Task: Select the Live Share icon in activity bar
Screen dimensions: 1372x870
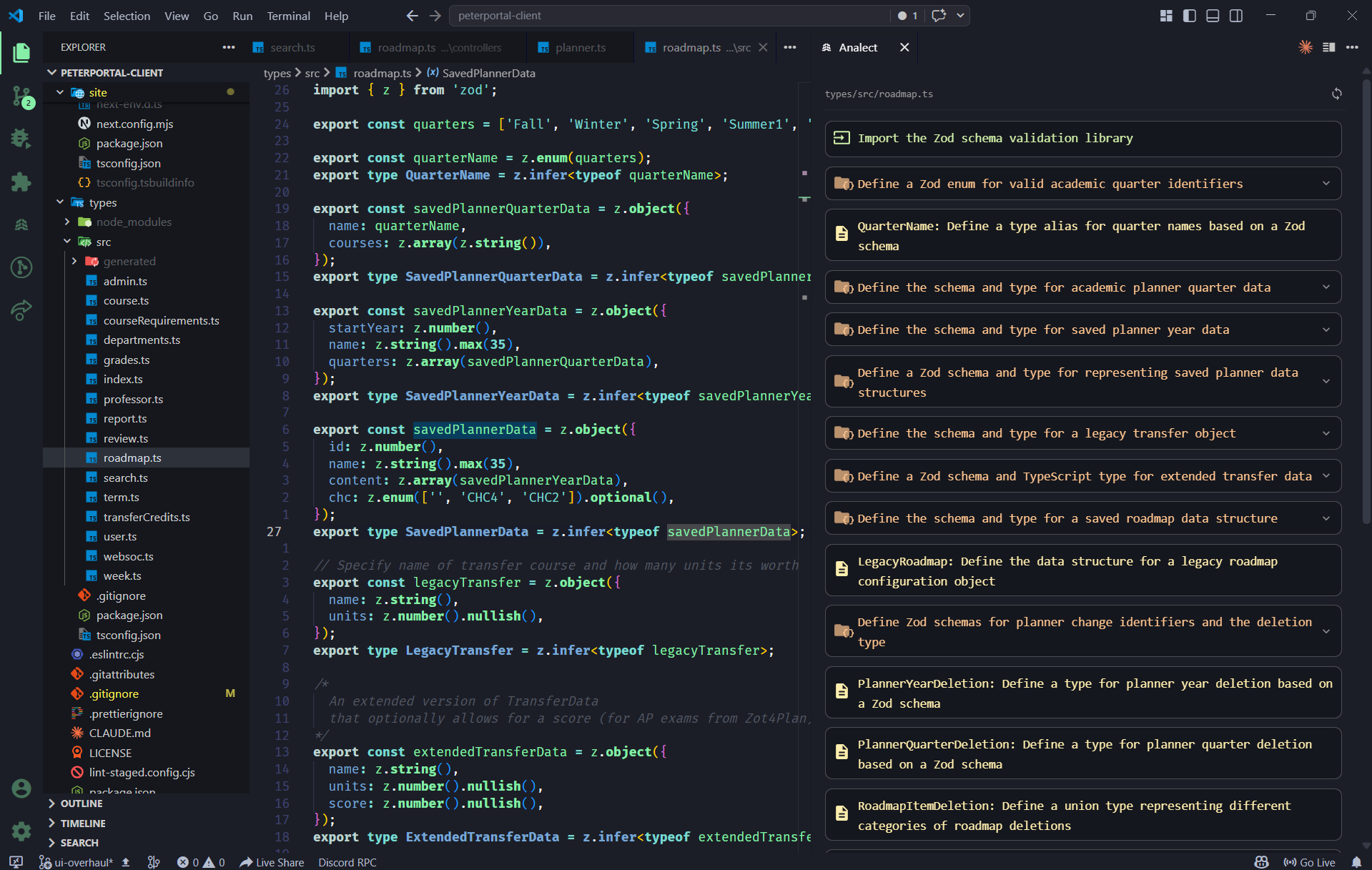Action: pyautogui.click(x=21, y=311)
